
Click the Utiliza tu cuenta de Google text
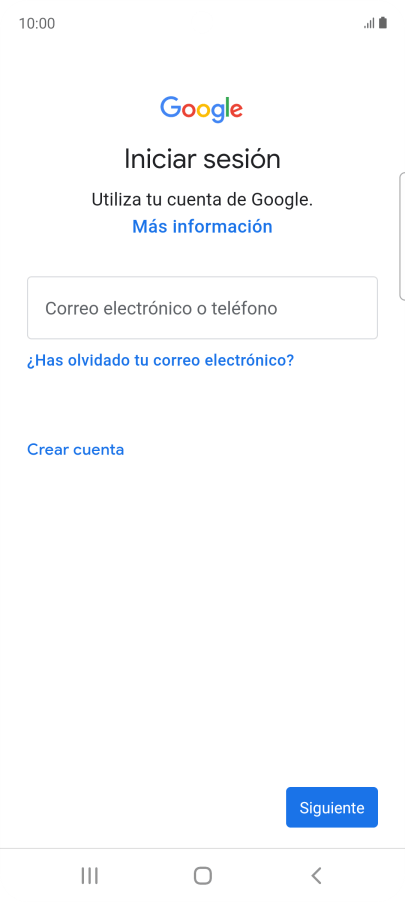202,200
